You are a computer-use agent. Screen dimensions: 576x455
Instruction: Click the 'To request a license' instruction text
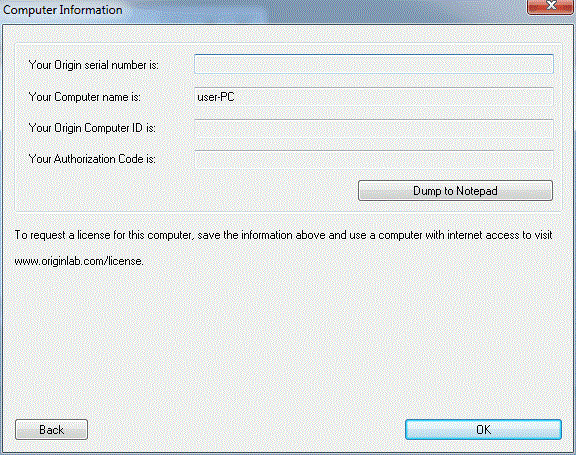(x=283, y=235)
